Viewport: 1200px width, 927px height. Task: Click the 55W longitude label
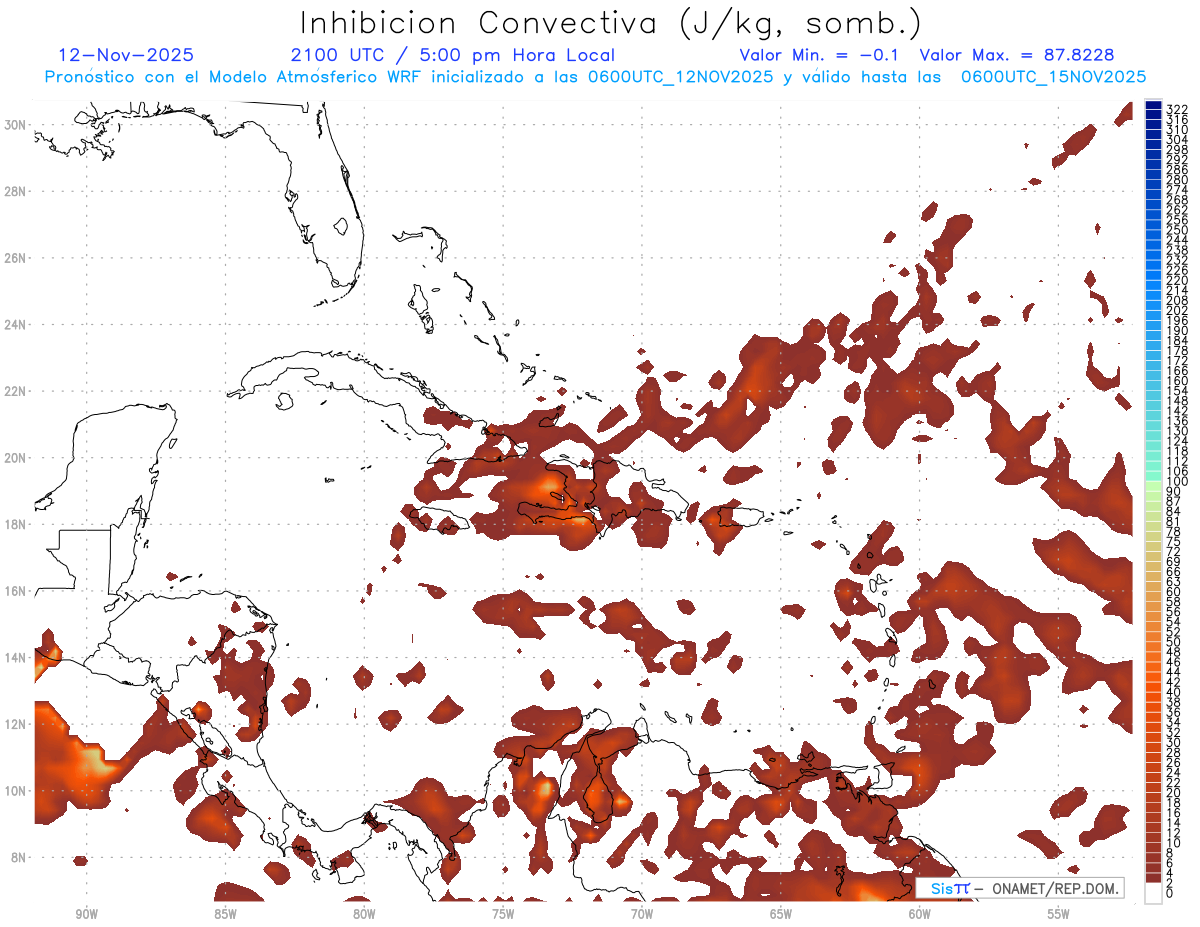point(1059,914)
